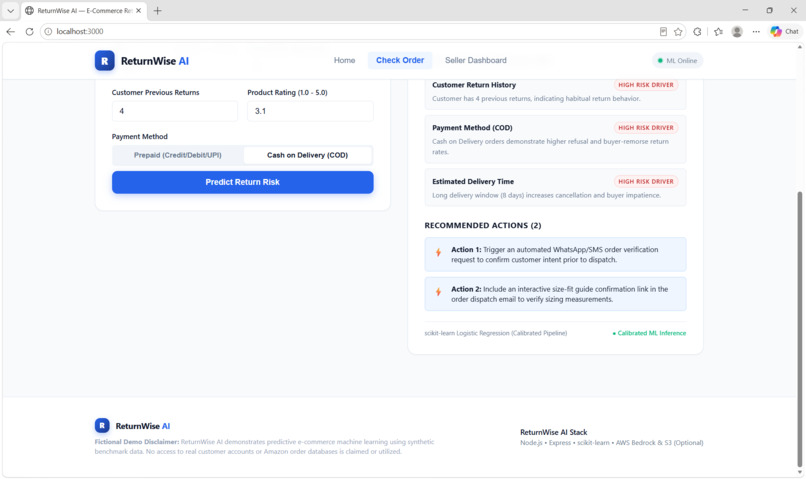Click lightning icon beside Action 1
The image size is (806, 479).
[x=438, y=252]
